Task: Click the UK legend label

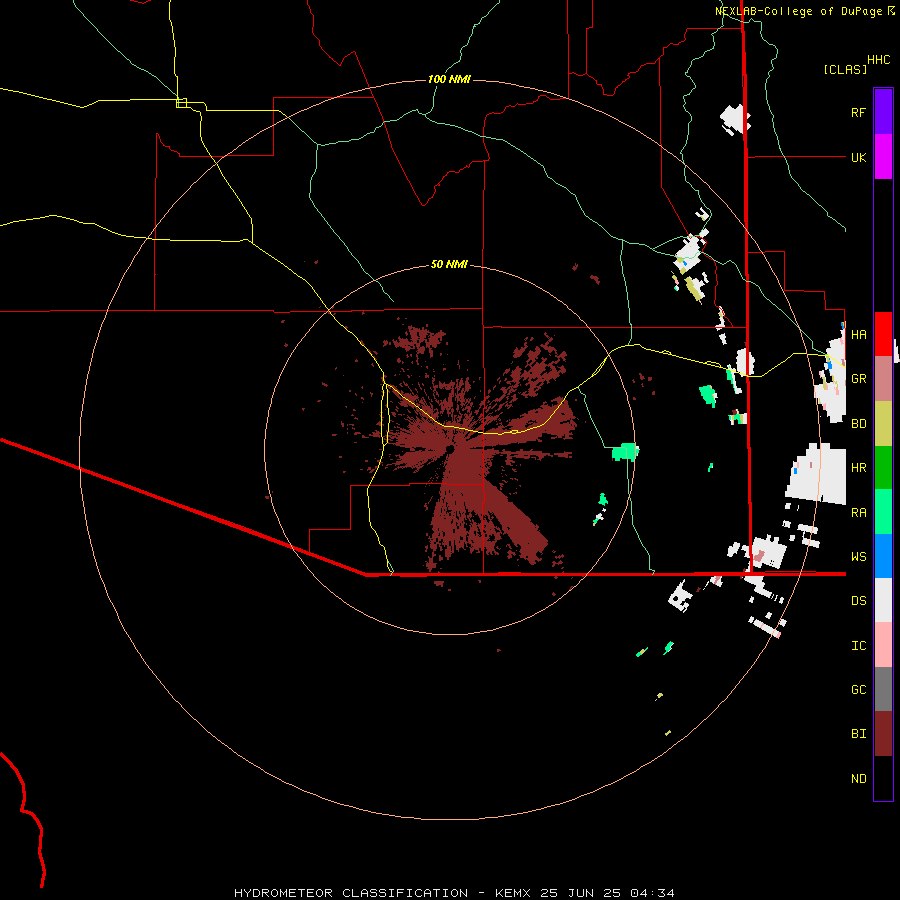Action: (858, 157)
